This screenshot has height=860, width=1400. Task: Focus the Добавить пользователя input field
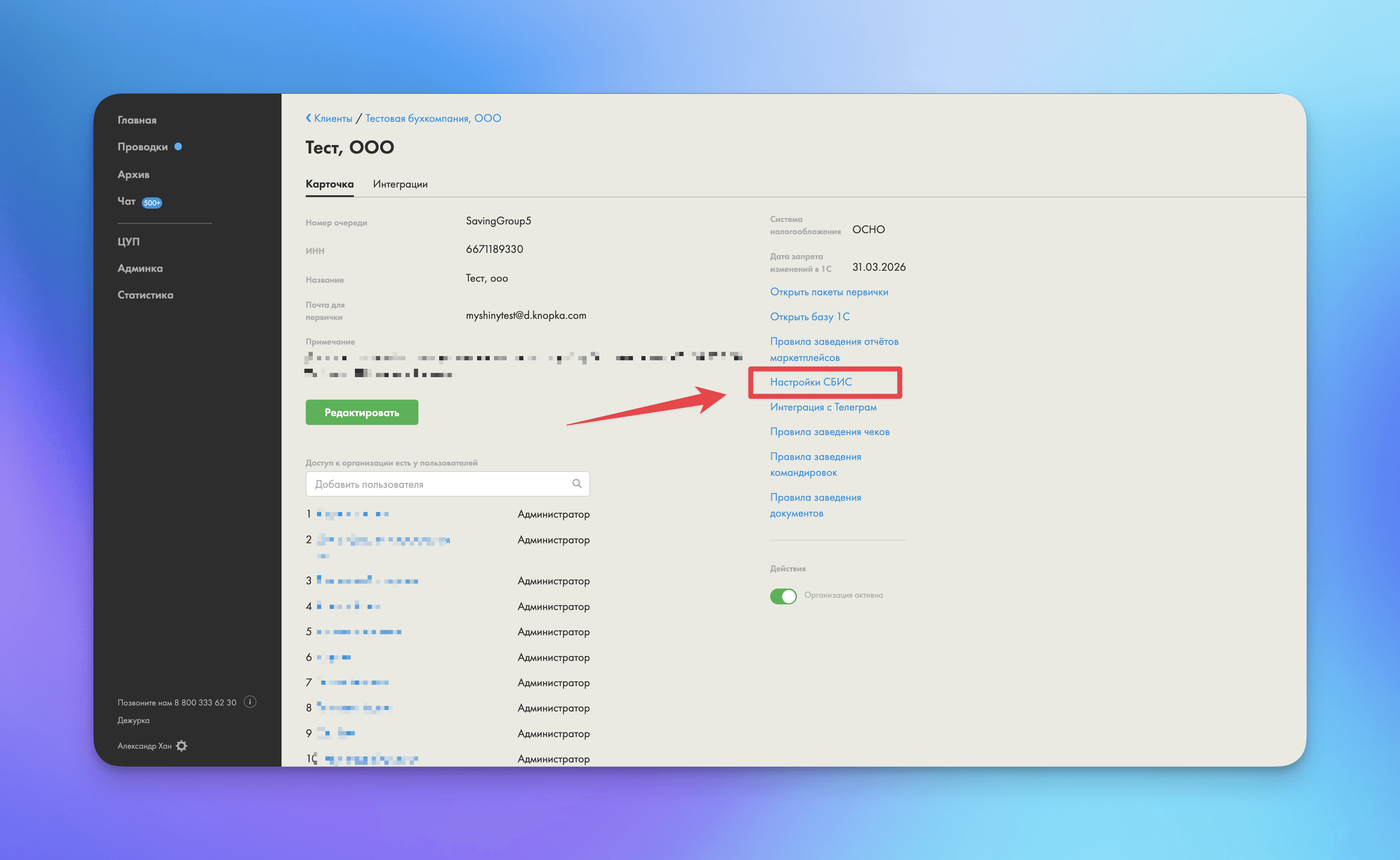click(438, 484)
